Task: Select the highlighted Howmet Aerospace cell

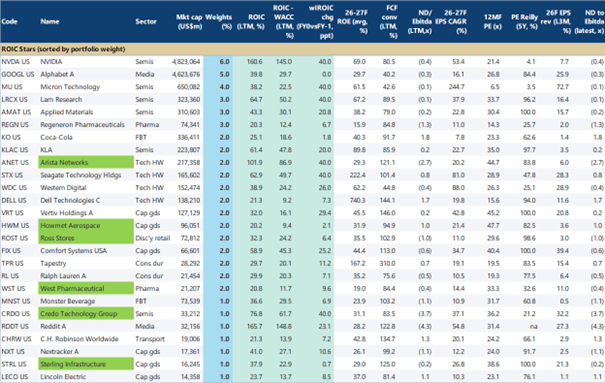Action: tap(86, 226)
